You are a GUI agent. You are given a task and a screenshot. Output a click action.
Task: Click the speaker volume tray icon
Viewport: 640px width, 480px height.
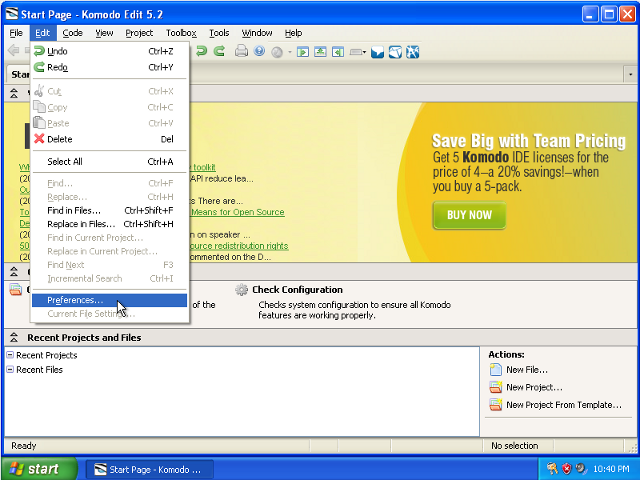[580, 468]
